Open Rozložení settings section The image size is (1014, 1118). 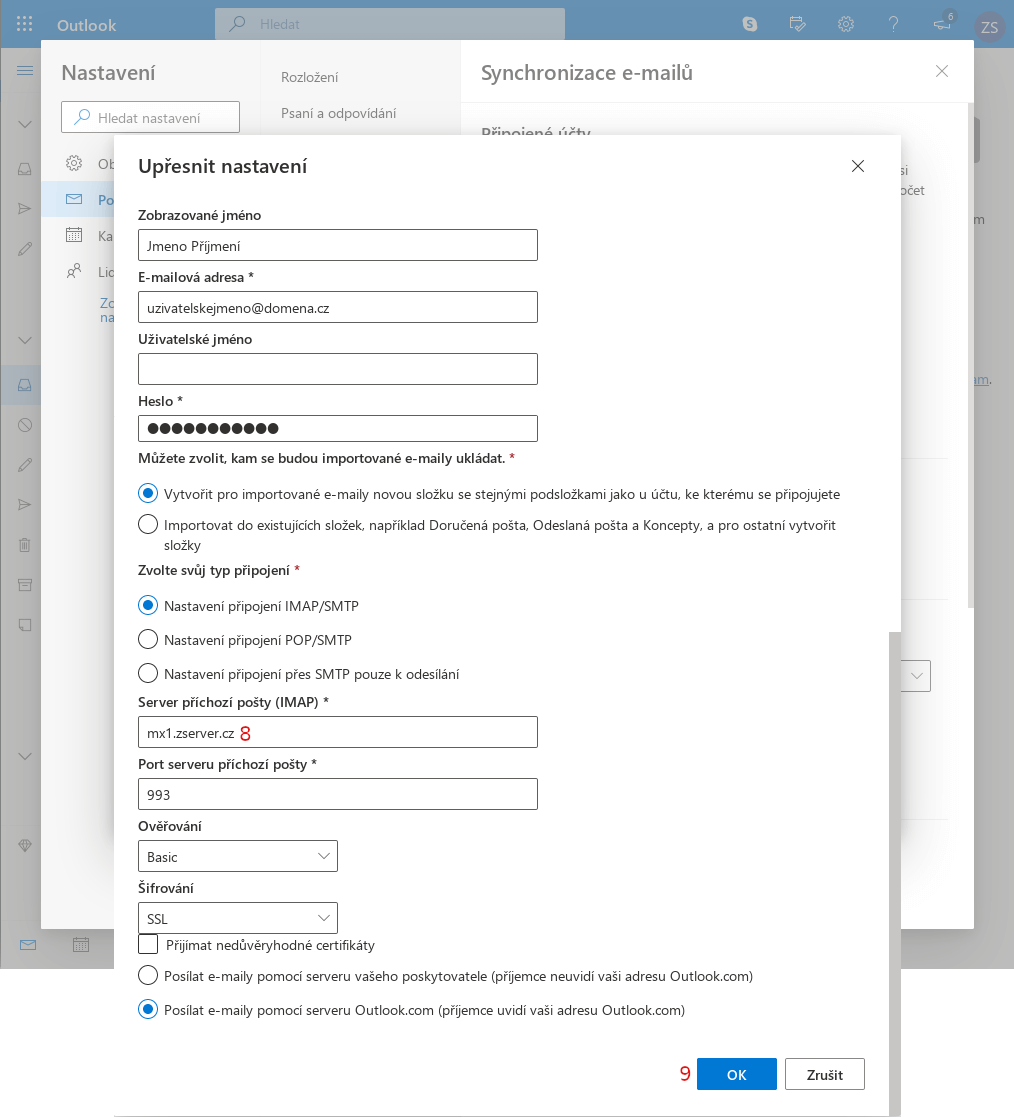309,77
